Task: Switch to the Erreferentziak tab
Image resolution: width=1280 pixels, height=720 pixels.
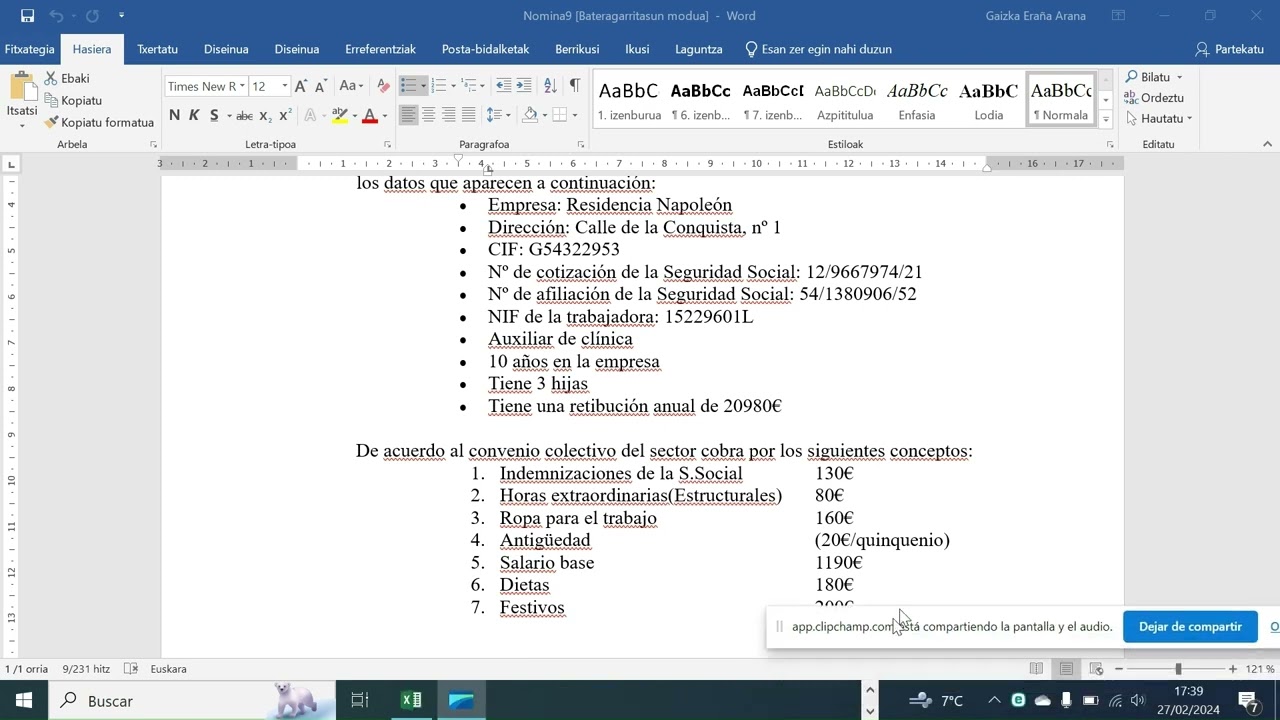Action: pyautogui.click(x=380, y=49)
